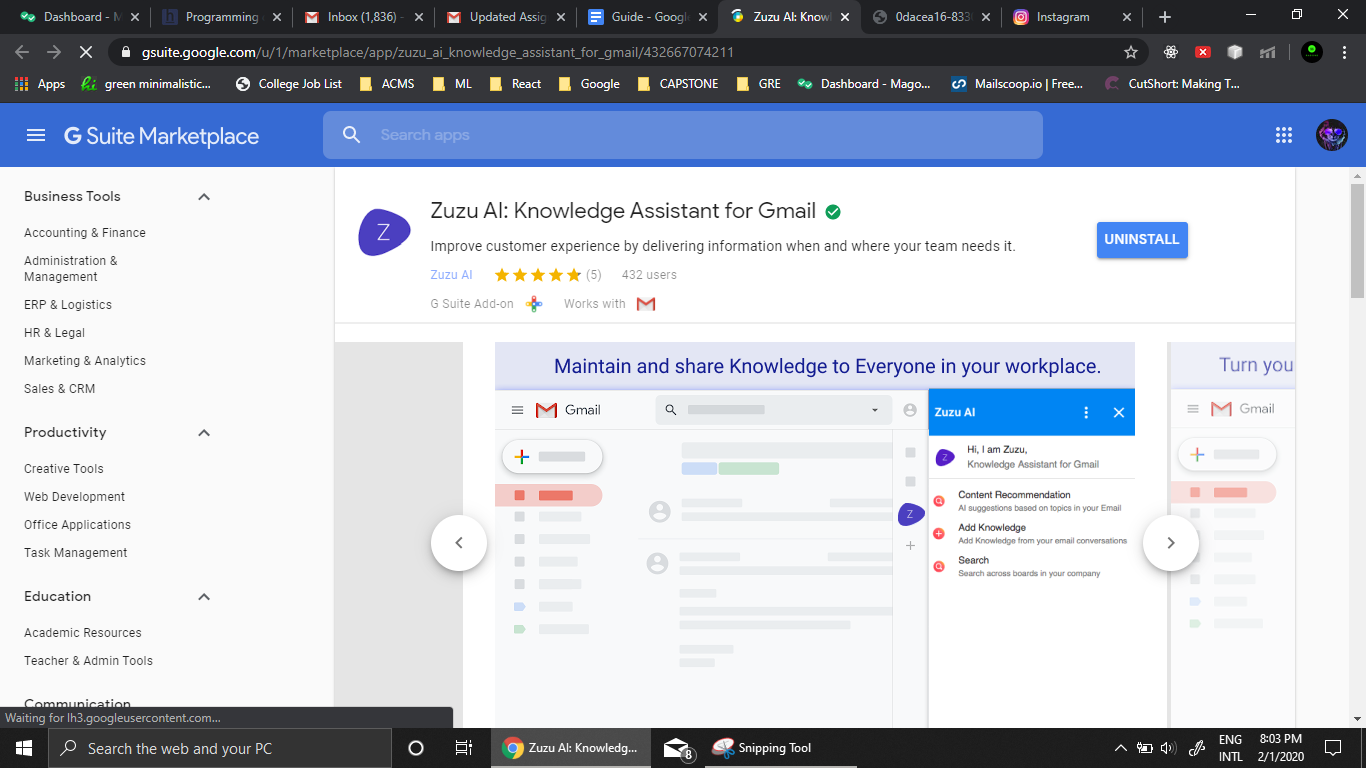Switch to the Programming browser tab
This screenshot has height=768, width=1366.
(222, 17)
